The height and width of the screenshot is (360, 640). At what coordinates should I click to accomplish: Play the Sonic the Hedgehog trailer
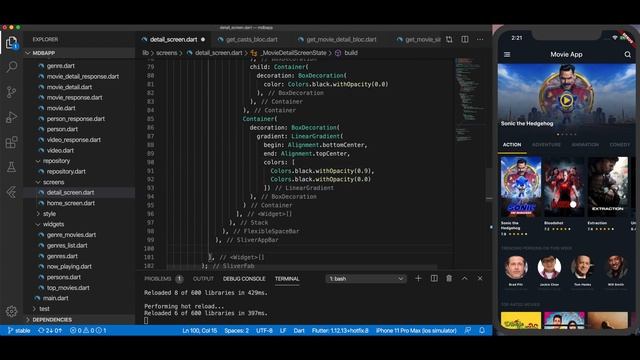point(566,100)
